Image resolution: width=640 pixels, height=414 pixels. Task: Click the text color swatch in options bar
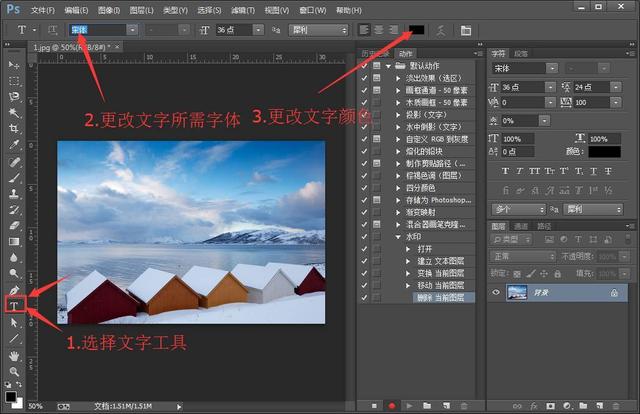417,30
